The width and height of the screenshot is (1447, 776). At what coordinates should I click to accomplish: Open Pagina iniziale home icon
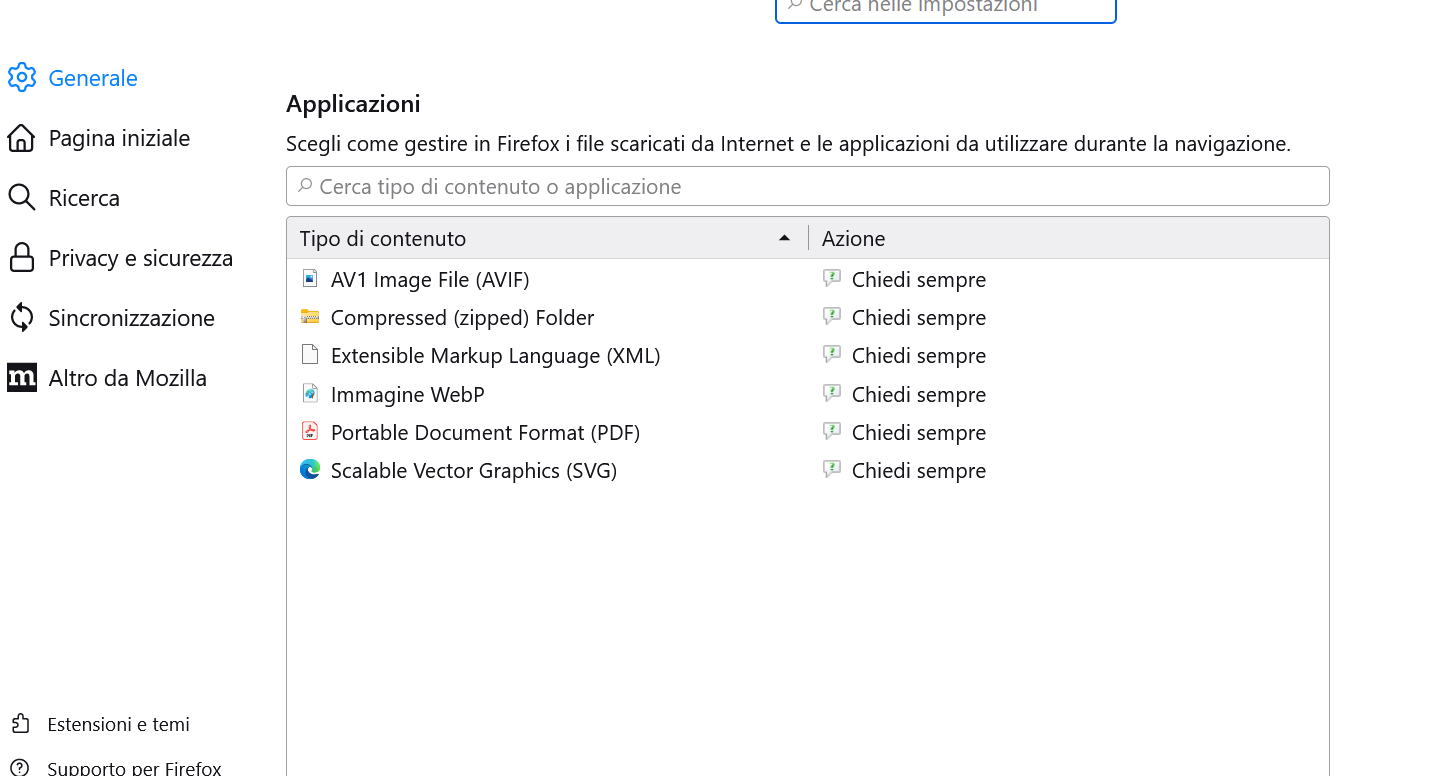(22, 138)
